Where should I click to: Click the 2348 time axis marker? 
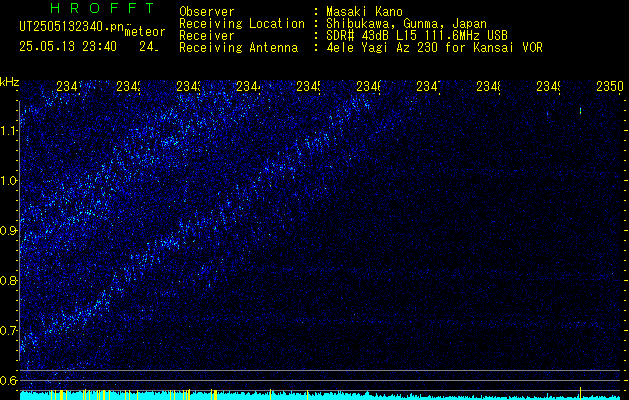[488, 86]
